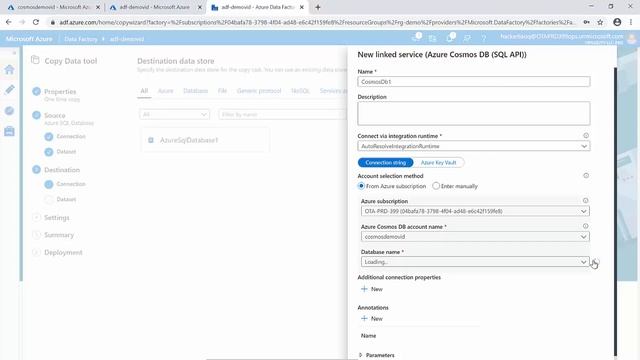Select the Generic protocol tab
The width and height of the screenshot is (640, 360).
coord(259,91)
